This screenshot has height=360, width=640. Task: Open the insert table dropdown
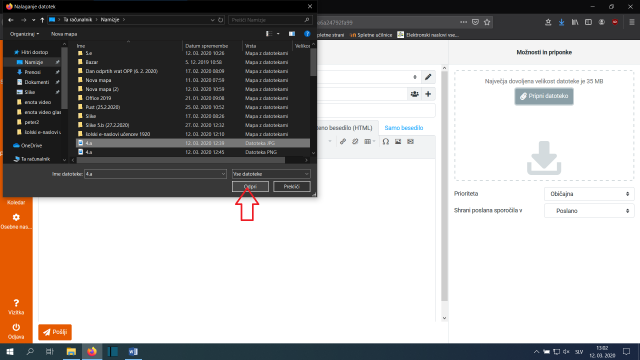coord(369,141)
